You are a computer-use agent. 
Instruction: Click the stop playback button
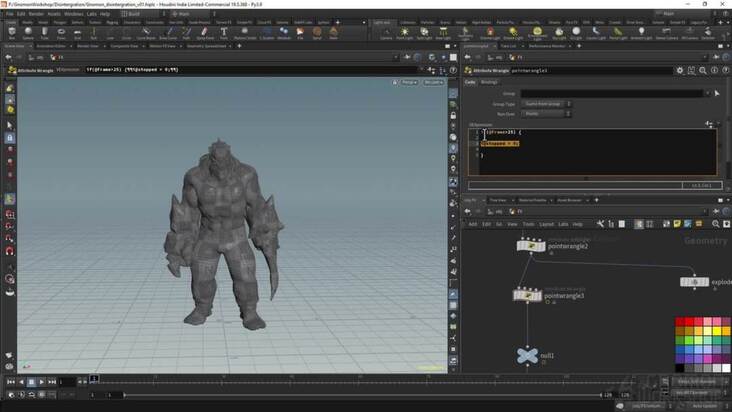31,382
